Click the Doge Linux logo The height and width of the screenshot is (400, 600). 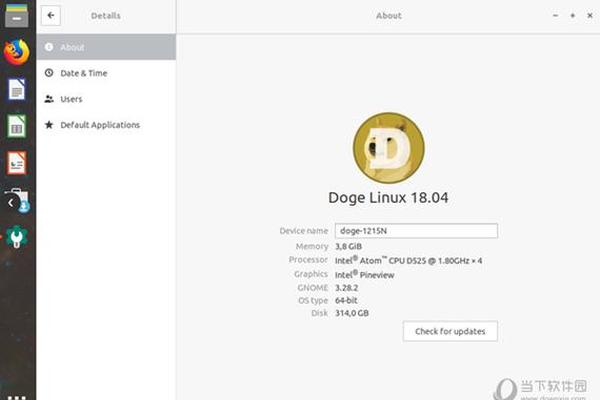click(388, 148)
